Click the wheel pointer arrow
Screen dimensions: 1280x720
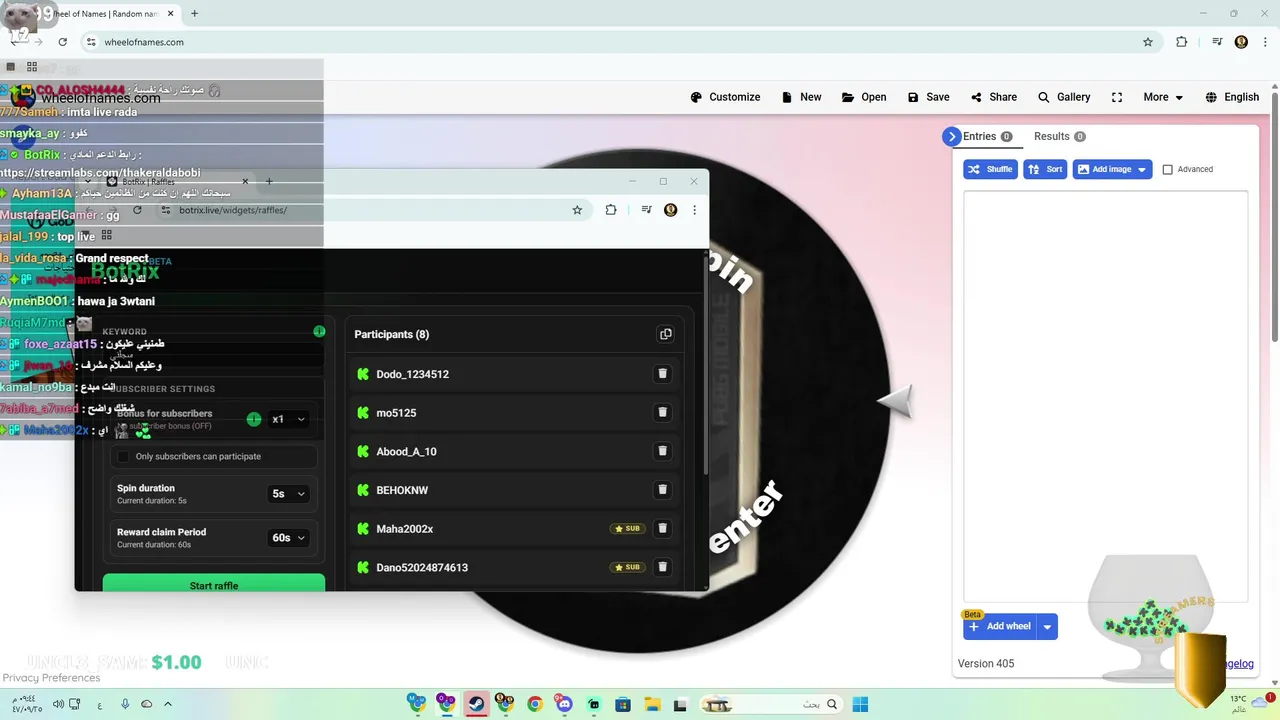(x=895, y=401)
